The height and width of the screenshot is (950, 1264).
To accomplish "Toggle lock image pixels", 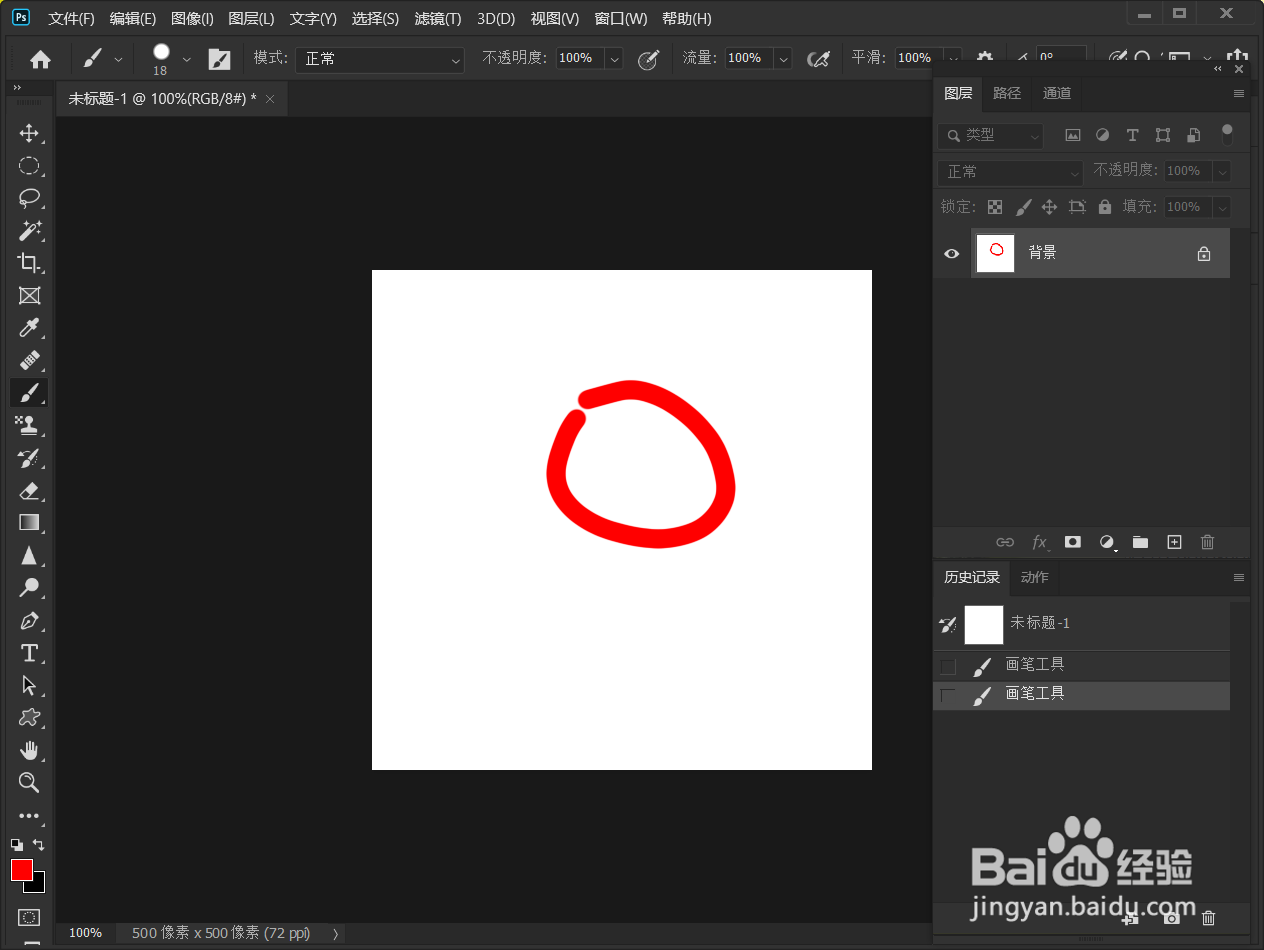I will [x=1023, y=207].
